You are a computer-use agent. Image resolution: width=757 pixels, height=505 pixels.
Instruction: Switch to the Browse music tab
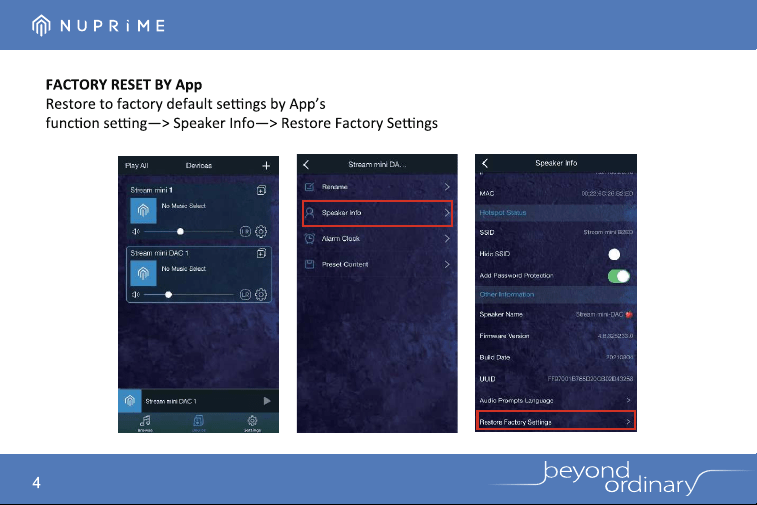pos(145,422)
